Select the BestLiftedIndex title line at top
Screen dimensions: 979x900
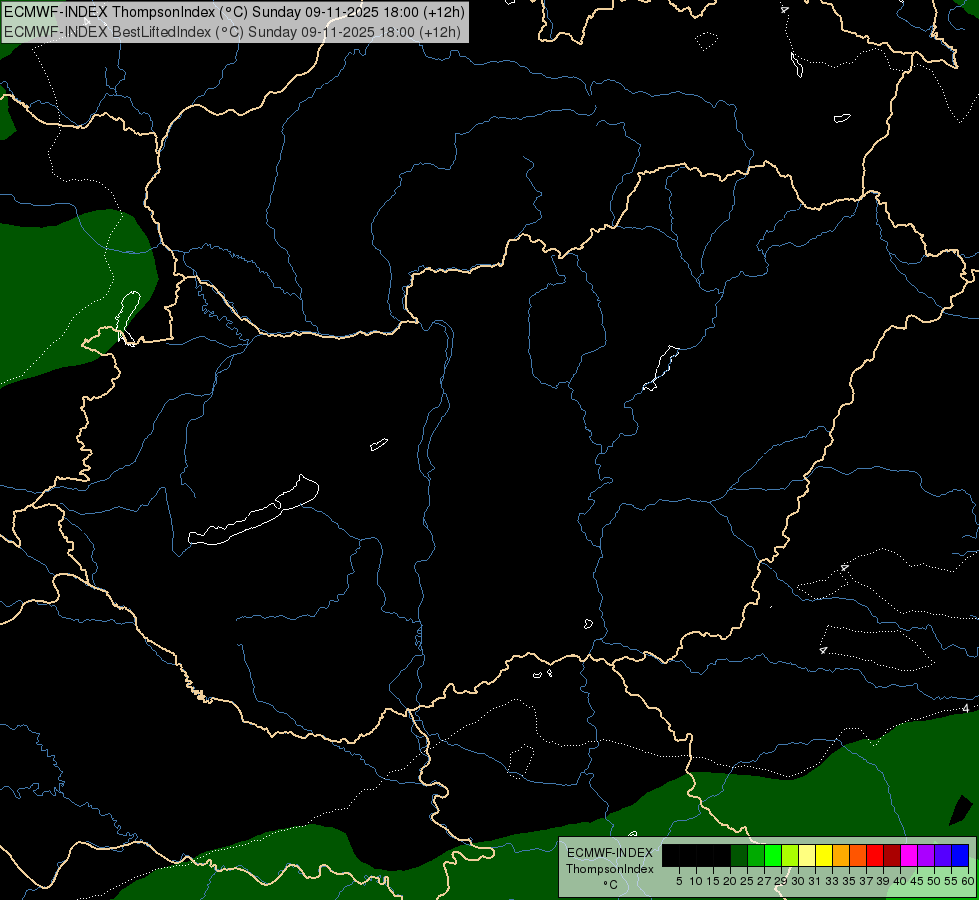(232, 32)
